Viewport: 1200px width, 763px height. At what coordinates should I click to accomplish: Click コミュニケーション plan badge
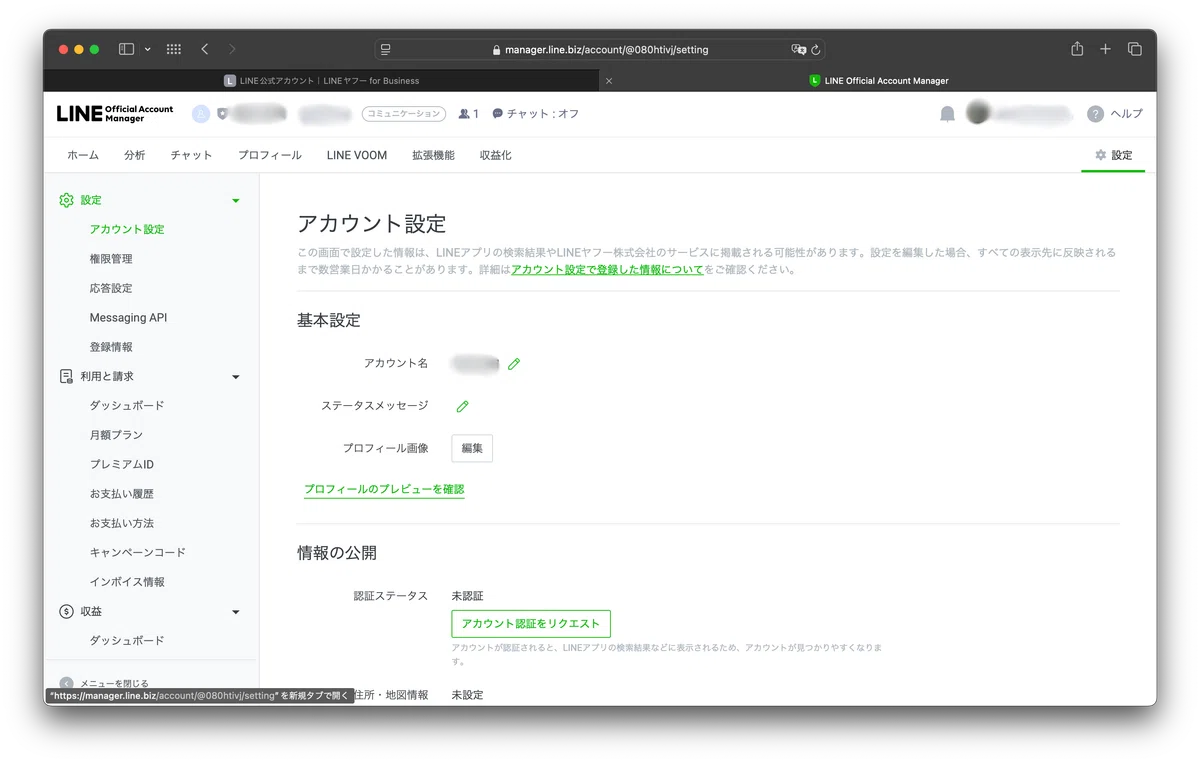tap(403, 114)
